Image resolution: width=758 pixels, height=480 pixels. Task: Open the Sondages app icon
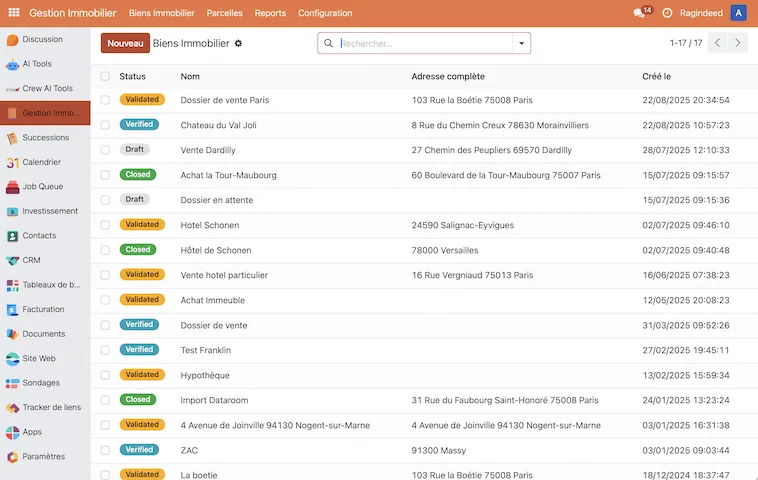click(13, 383)
